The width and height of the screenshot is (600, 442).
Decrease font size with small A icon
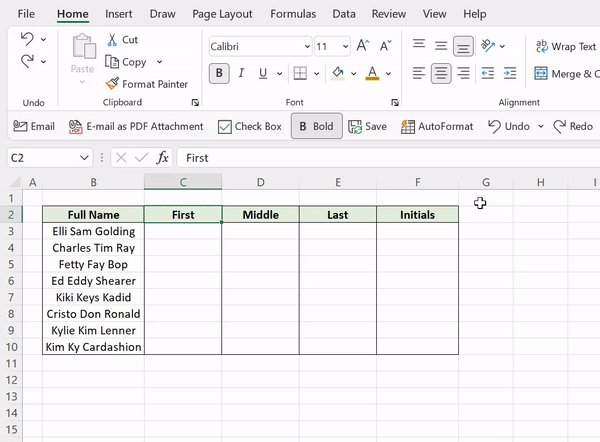[385, 46]
